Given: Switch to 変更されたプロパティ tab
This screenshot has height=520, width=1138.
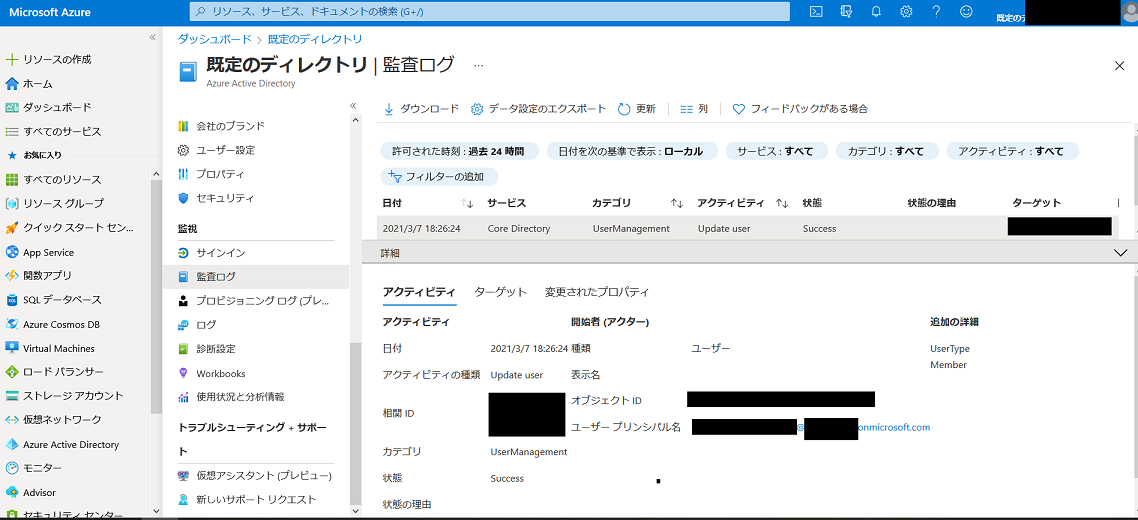Looking at the screenshot, I should 597,292.
